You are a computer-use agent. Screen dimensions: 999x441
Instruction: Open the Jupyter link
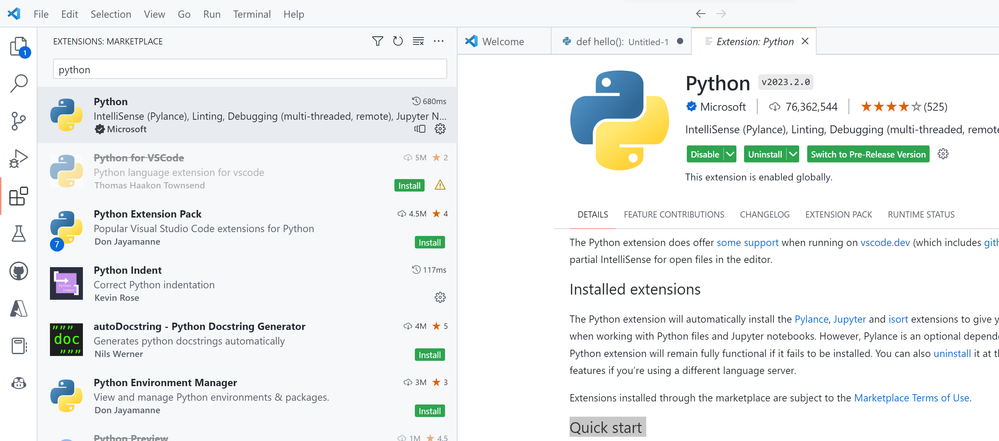849,319
